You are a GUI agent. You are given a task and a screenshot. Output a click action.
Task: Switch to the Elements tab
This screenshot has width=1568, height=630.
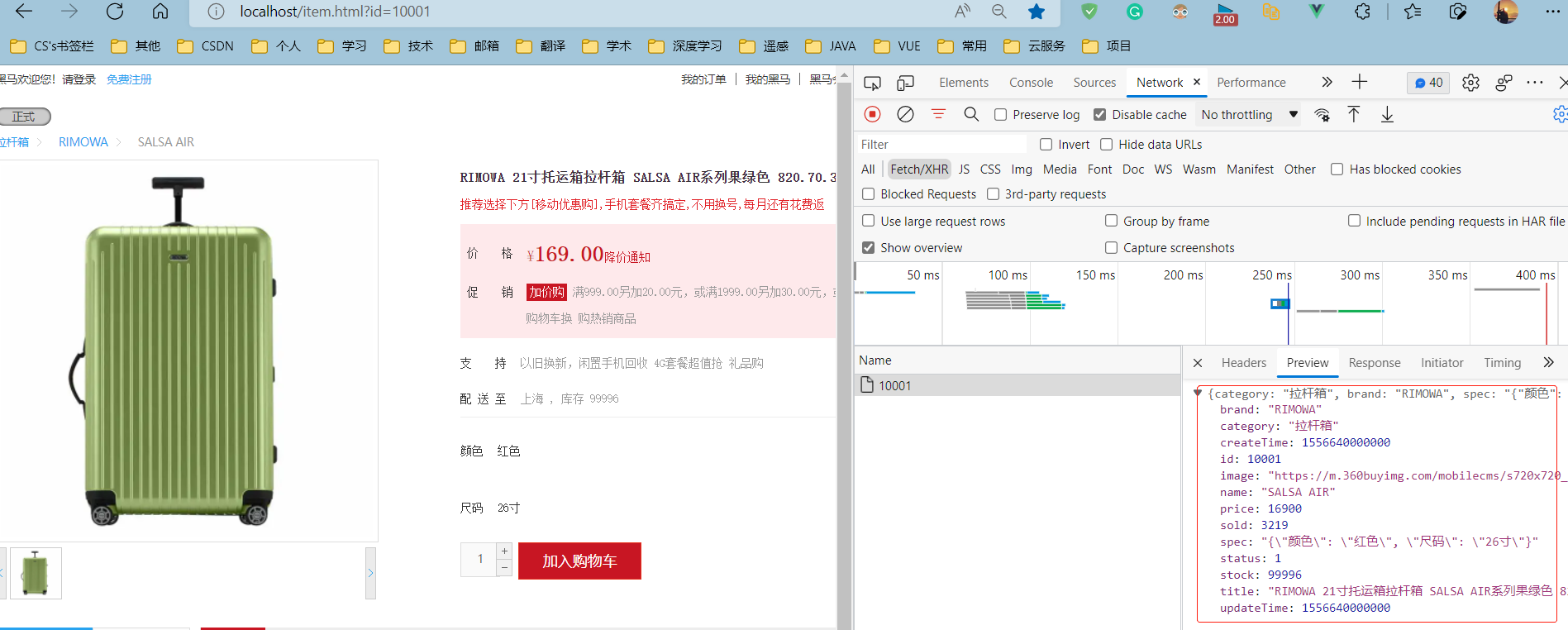tap(964, 83)
